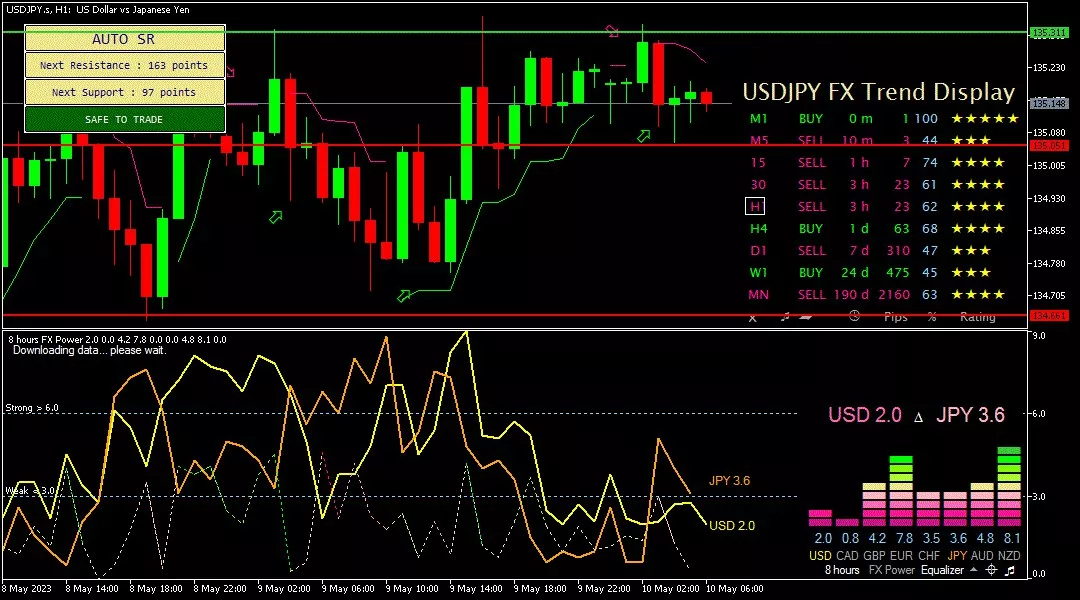The image size is (1080, 600).
Task: Switch to the MN timeframe label
Action: coord(758,295)
